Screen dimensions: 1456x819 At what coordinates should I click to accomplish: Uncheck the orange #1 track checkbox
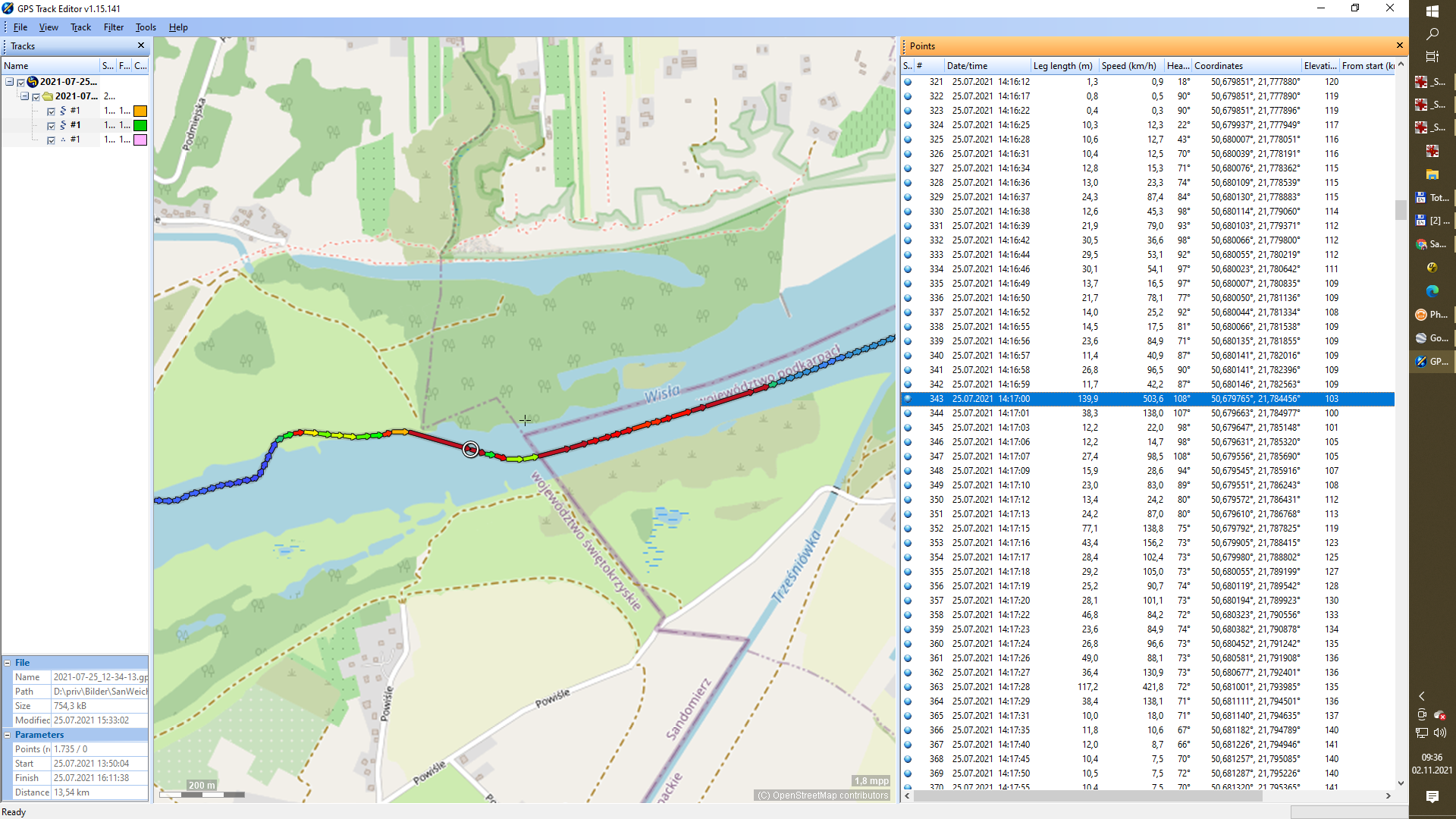[x=52, y=111]
